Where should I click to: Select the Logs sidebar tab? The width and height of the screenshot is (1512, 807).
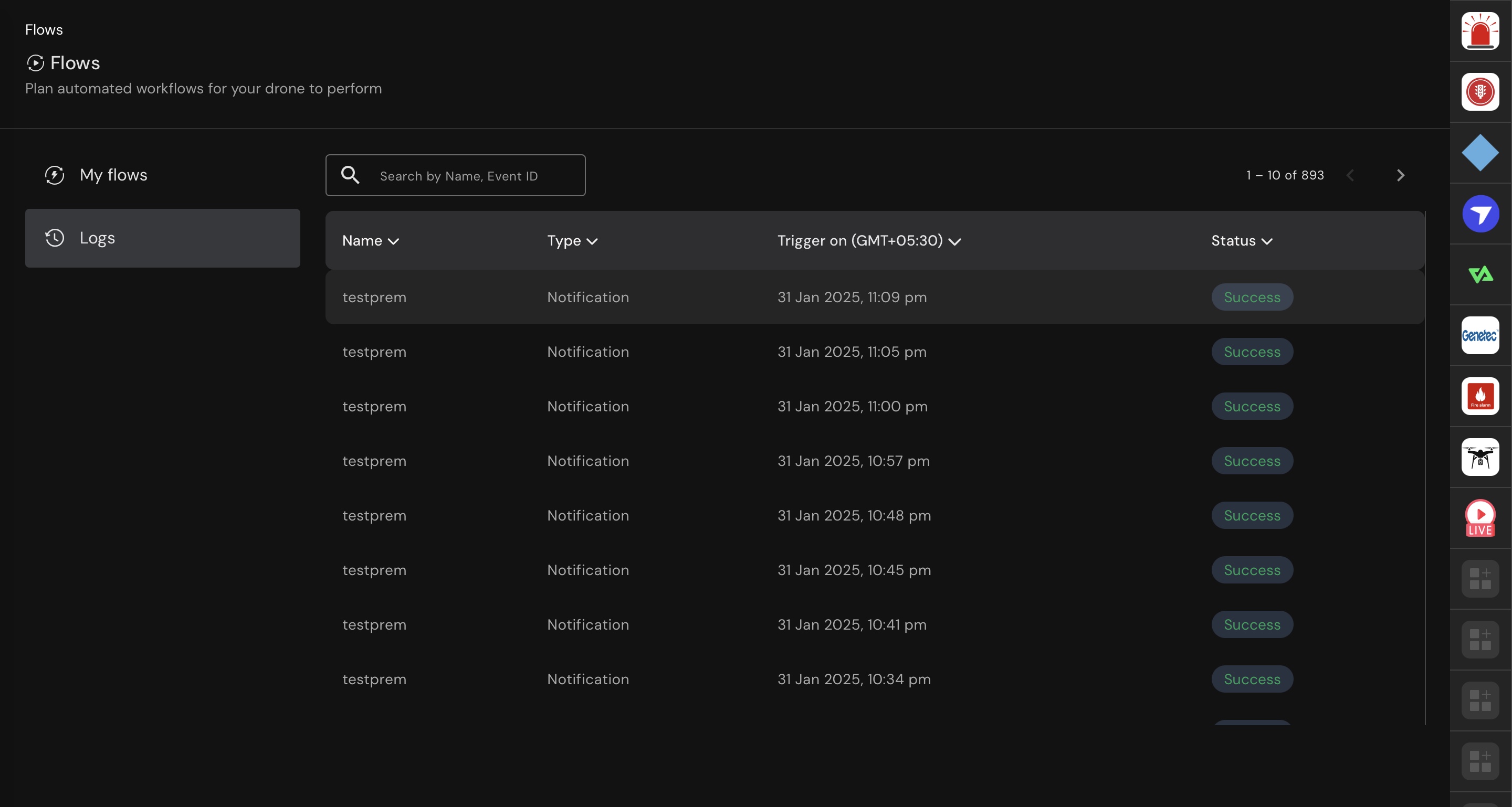163,238
